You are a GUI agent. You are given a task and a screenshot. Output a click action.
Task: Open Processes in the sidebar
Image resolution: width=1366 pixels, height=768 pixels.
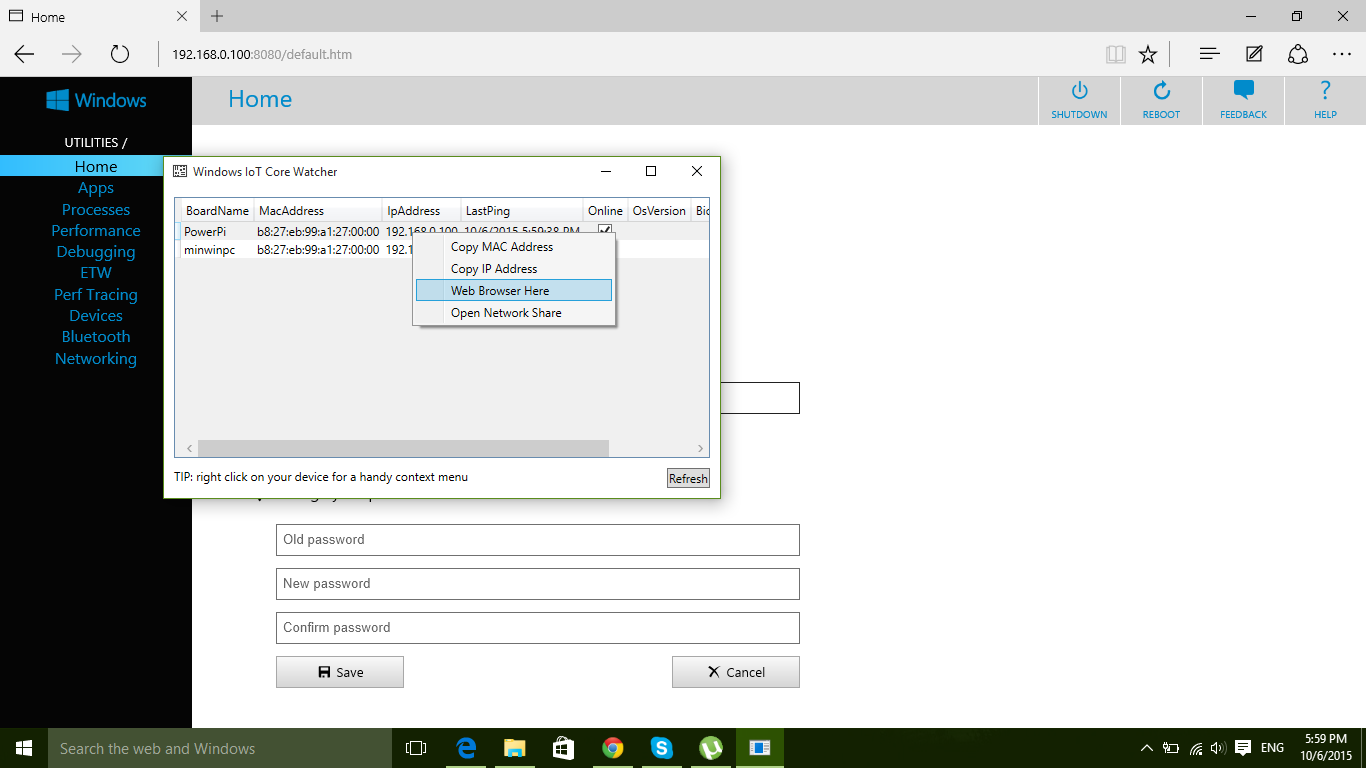(96, 210)
